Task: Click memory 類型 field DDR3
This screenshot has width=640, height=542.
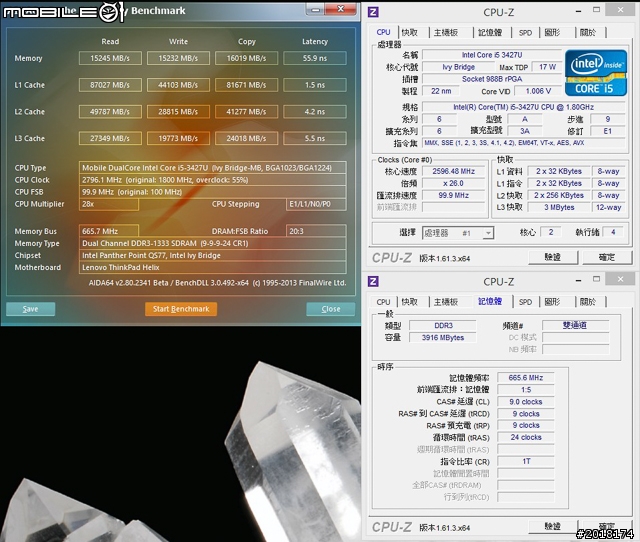Action: coord(443,326)
